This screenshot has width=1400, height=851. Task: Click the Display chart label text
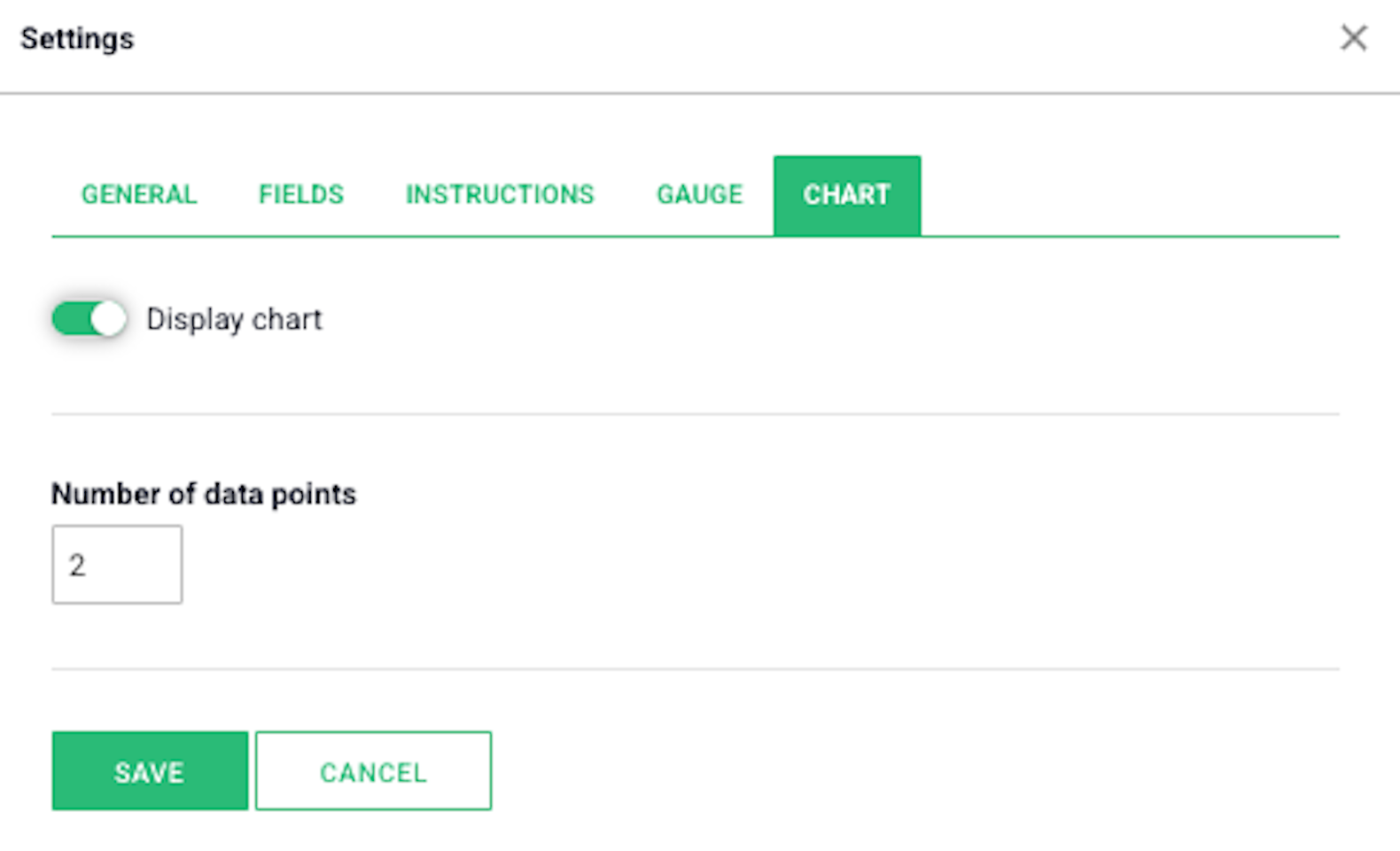(x=234, y=319)
